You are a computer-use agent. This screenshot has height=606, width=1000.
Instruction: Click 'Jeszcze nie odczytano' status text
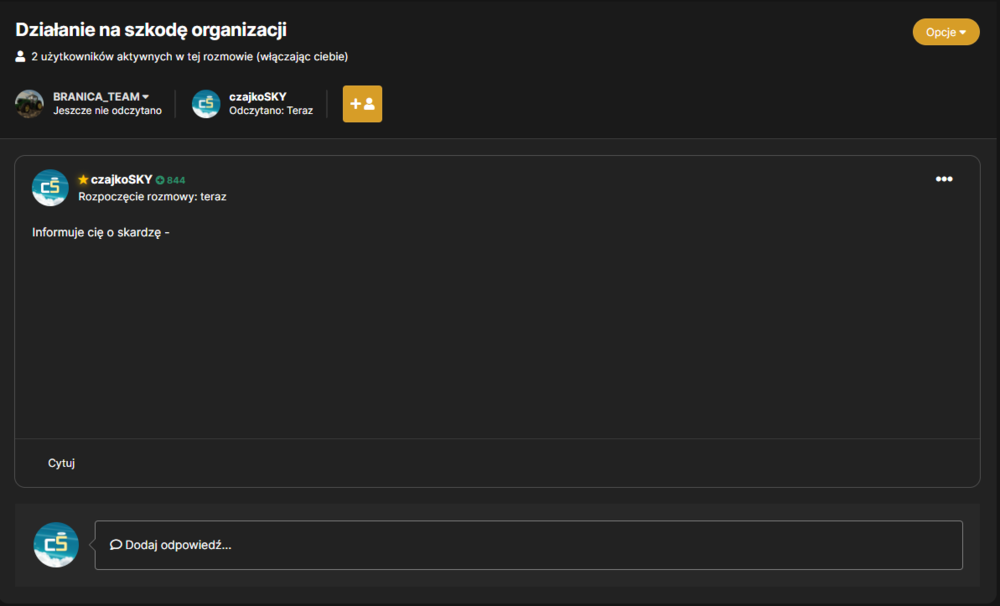107,110
